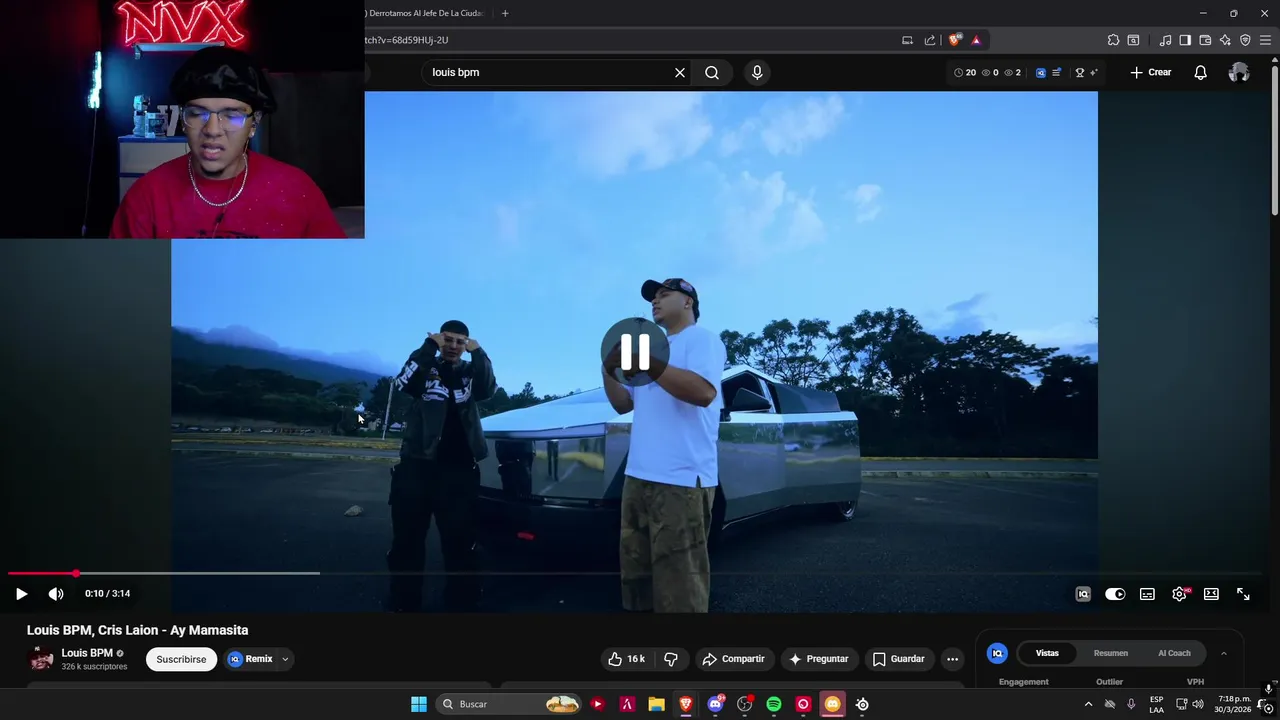This screenshot has width=1280, height=720.
Task: Open the browser extensions puzzle icon
Action: [1113, 40]
